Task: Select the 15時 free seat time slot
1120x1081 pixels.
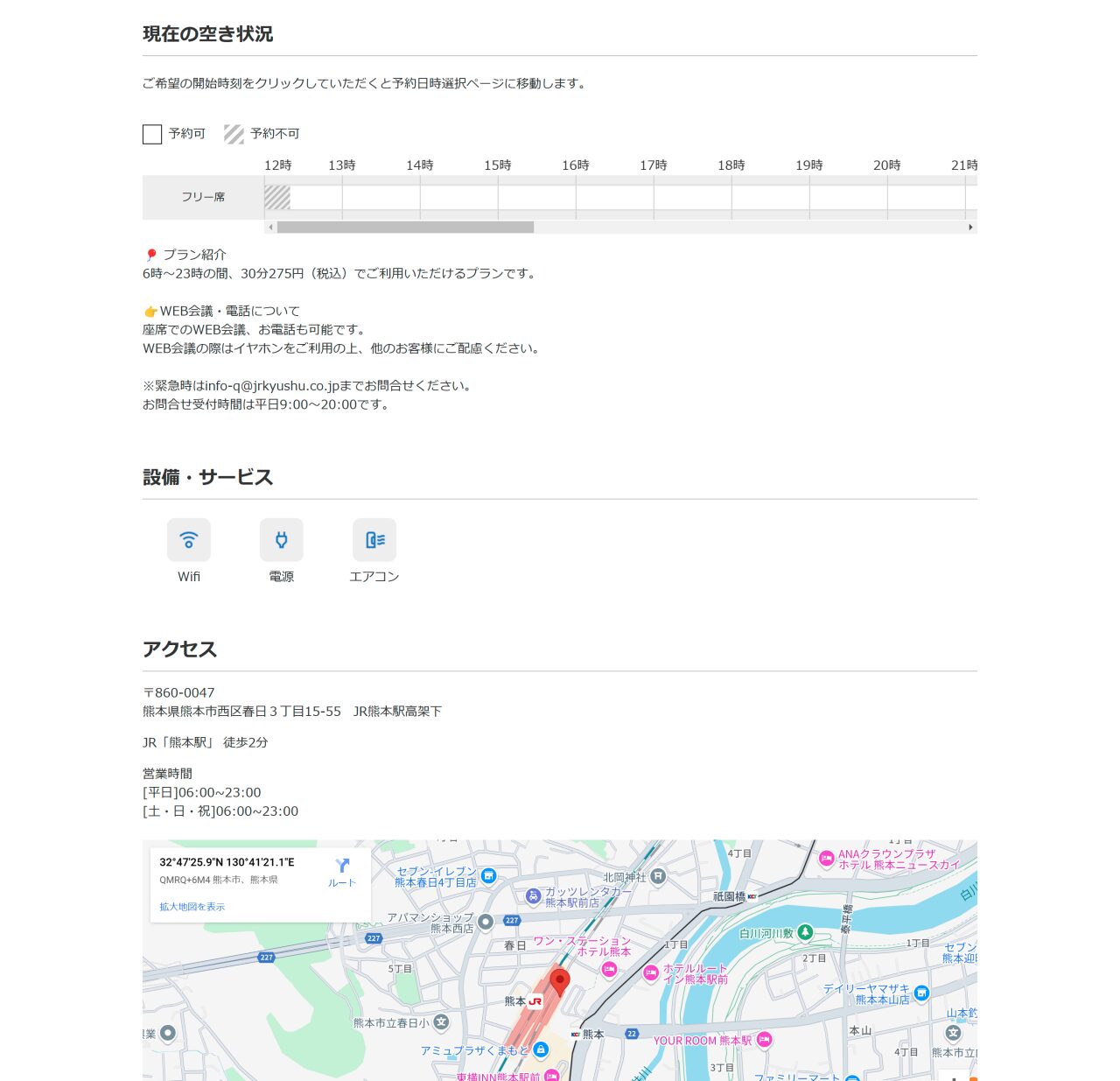Action: pyautogui.click(x=536, y=198)
